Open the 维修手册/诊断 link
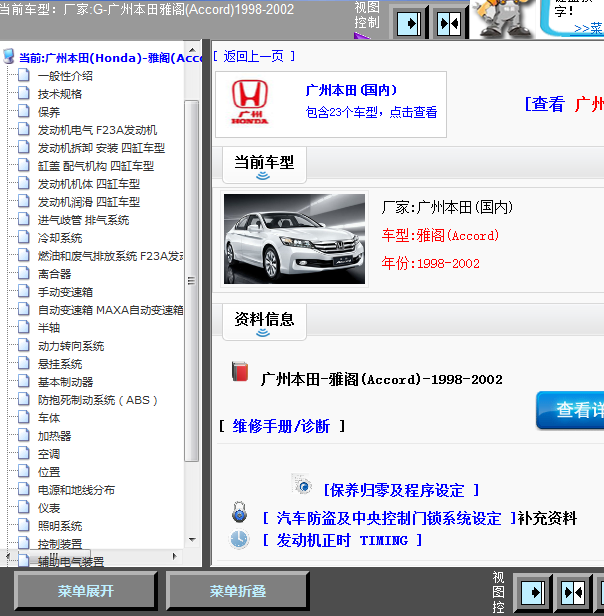604x616 pixels. 281,426
